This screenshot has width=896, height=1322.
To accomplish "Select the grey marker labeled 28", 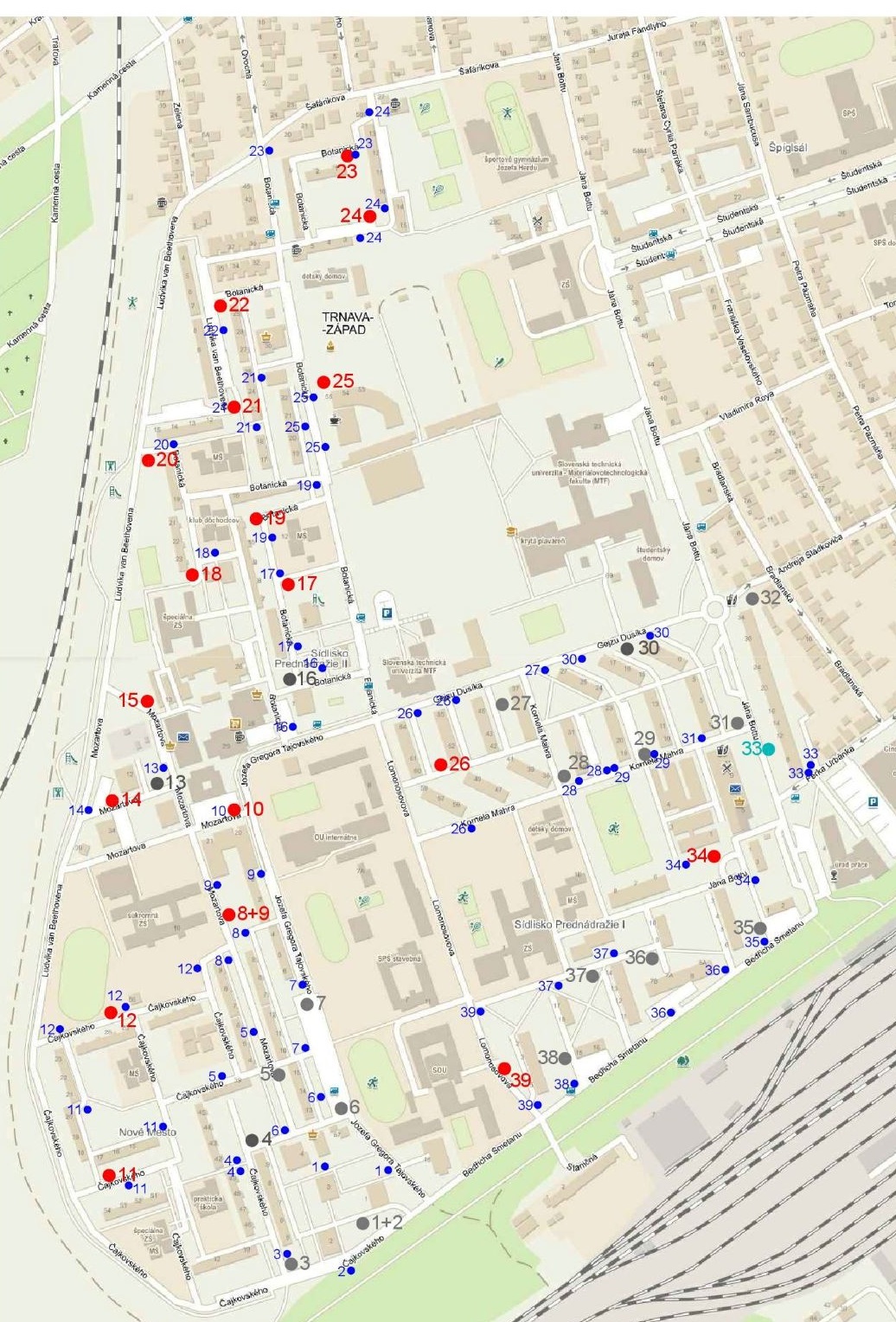I will tap(564, 775).
